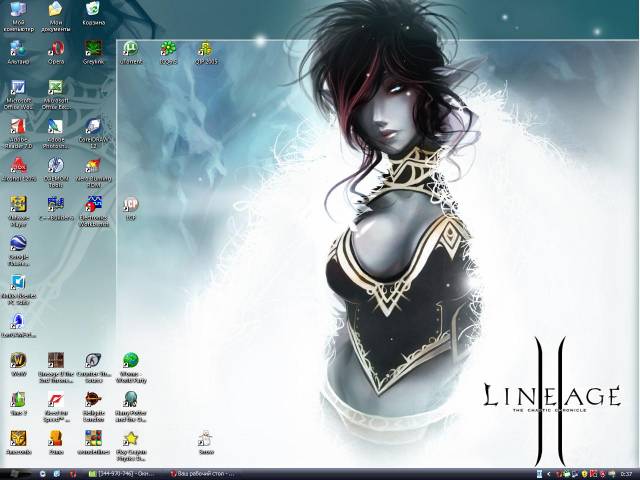Open the Microsoft Office Excel shortcut
Screen dimensions: 640x480
[x=56, y=87]
